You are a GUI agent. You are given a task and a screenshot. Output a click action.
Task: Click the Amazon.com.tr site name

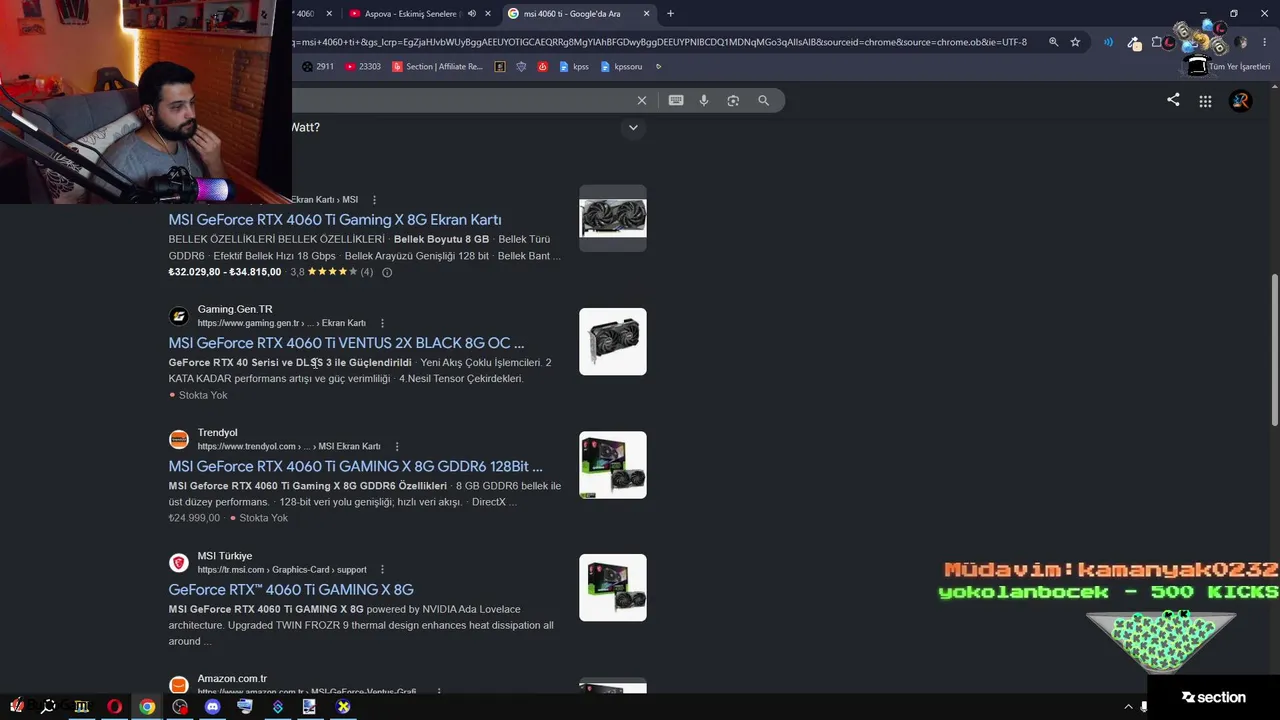[232, 679]
